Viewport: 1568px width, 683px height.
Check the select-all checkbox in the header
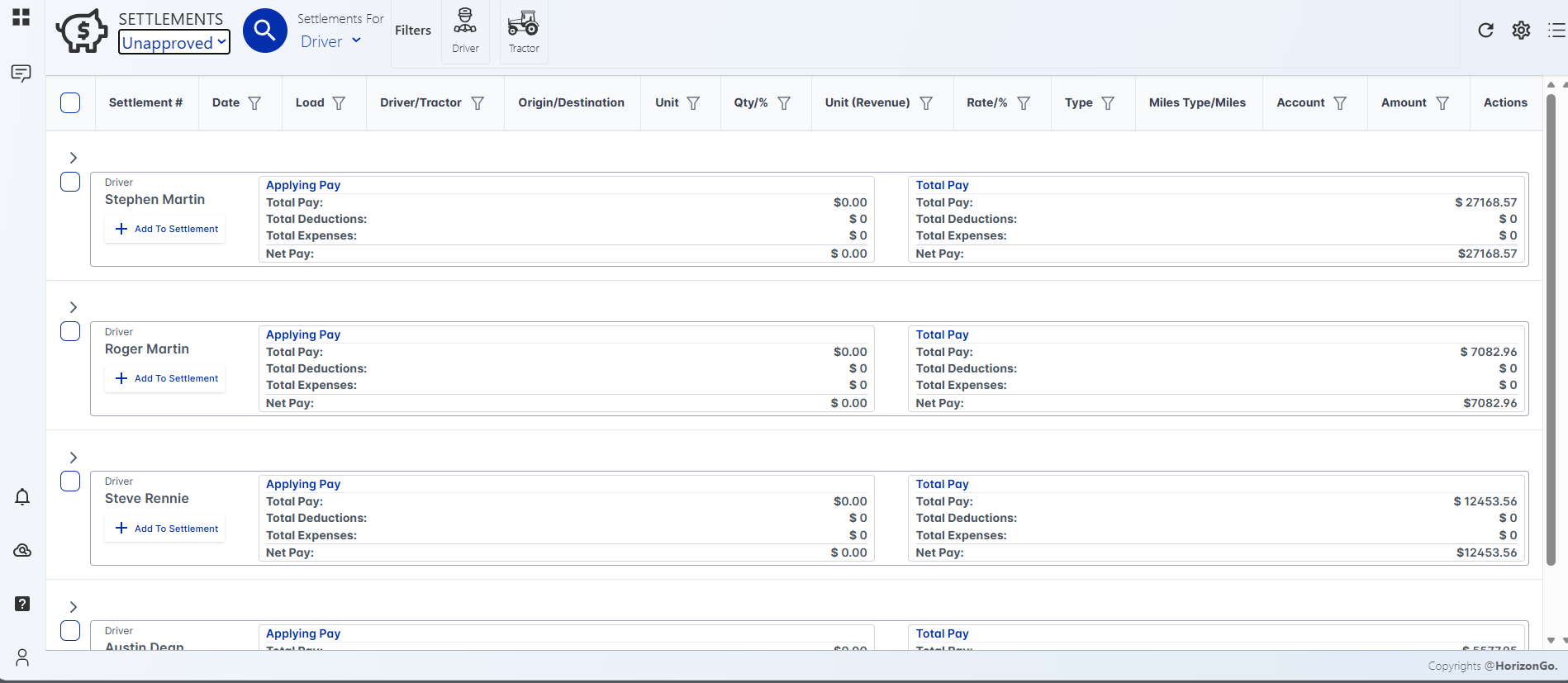pos(70,103)
